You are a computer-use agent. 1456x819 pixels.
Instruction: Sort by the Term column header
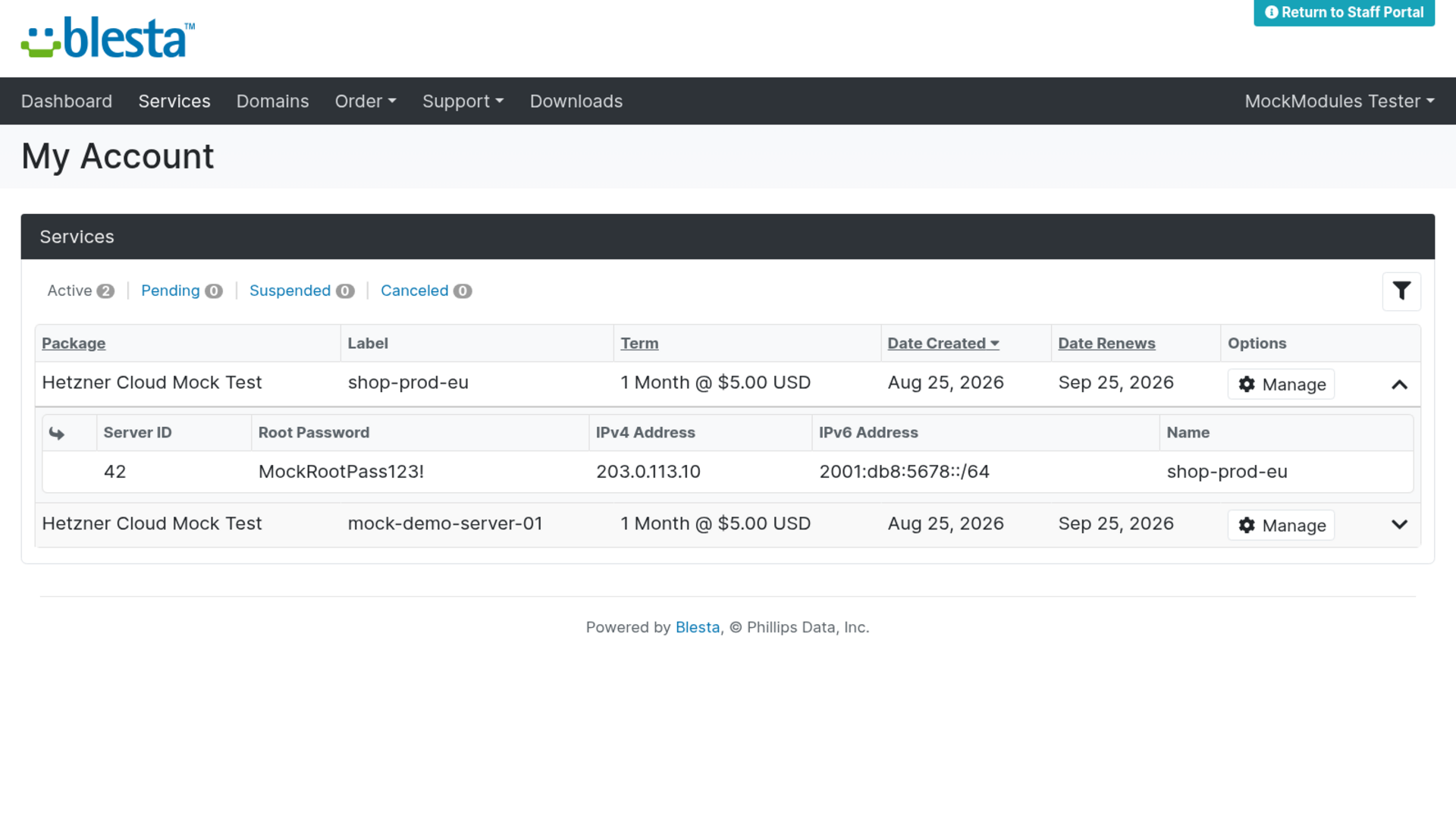click(x=639, y=344)
